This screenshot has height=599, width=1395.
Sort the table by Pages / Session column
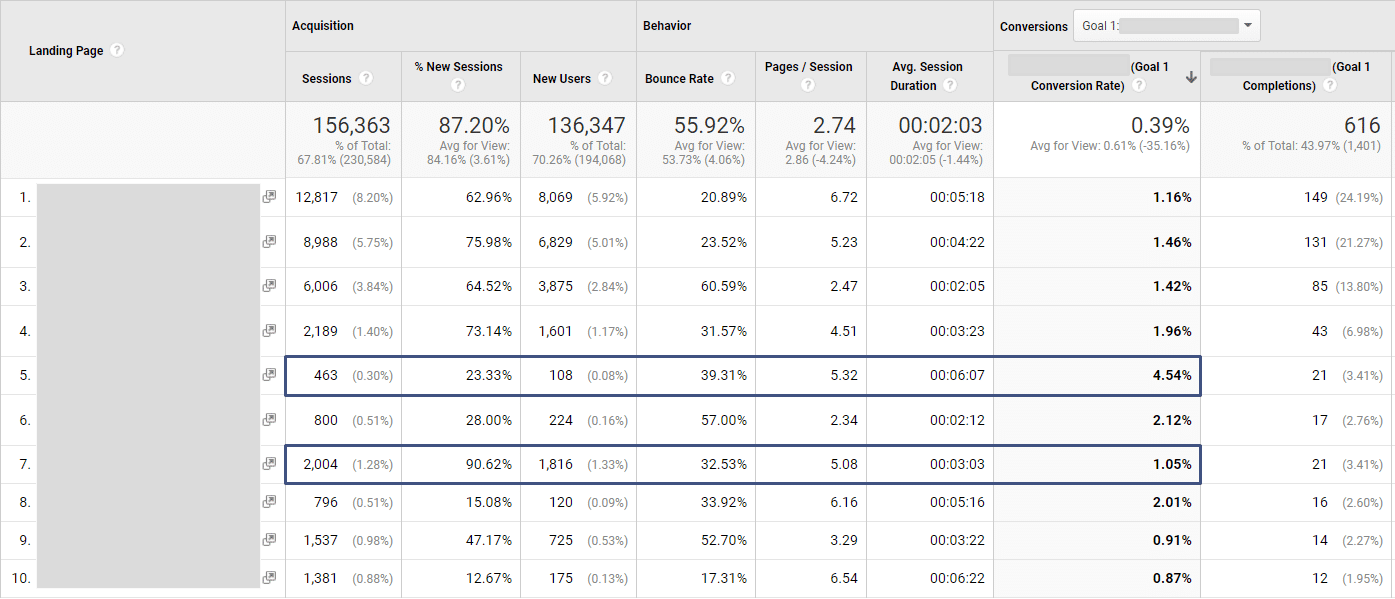(x=810, y=65)
